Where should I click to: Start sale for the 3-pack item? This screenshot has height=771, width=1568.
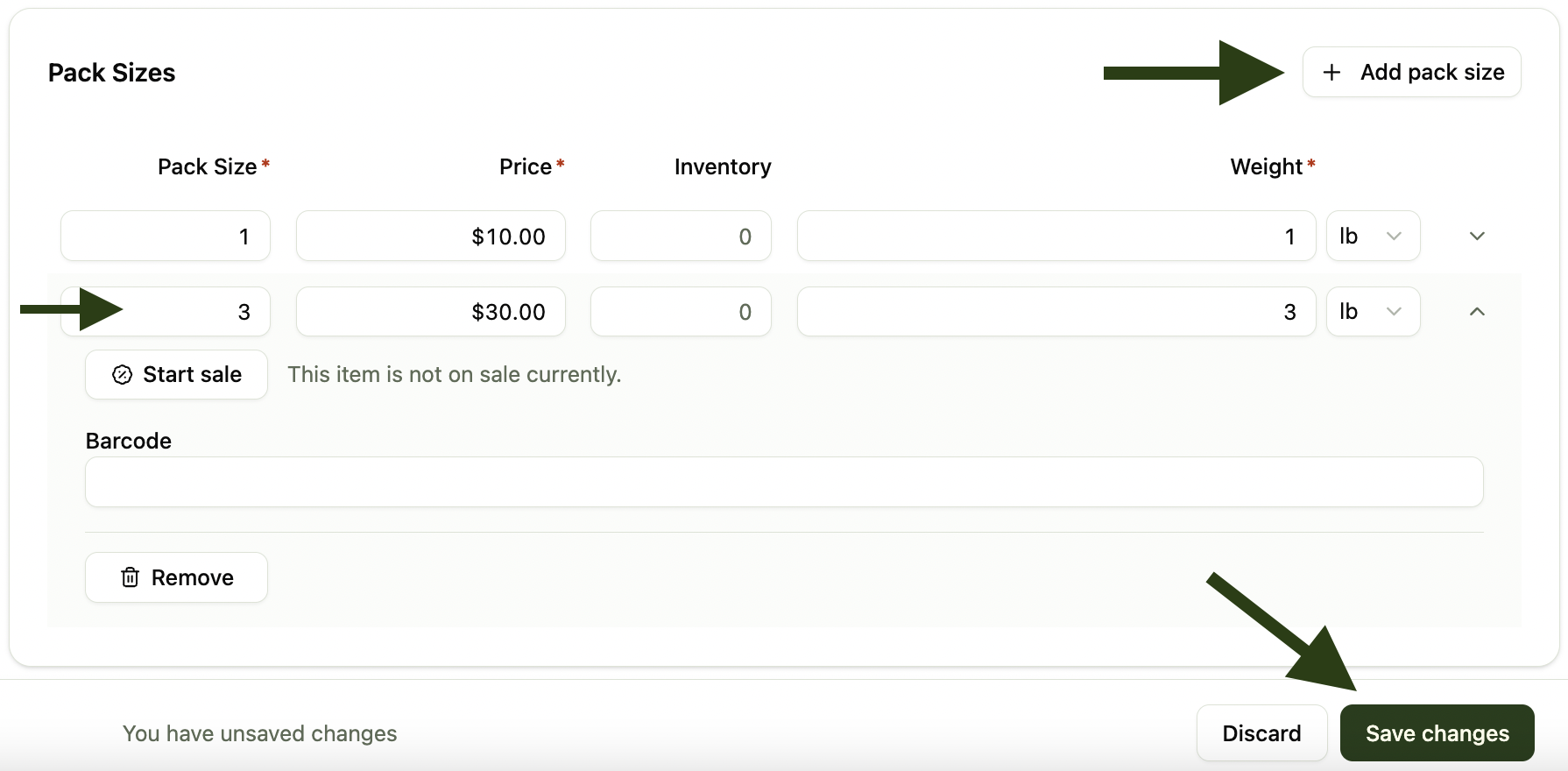(176, 374)
